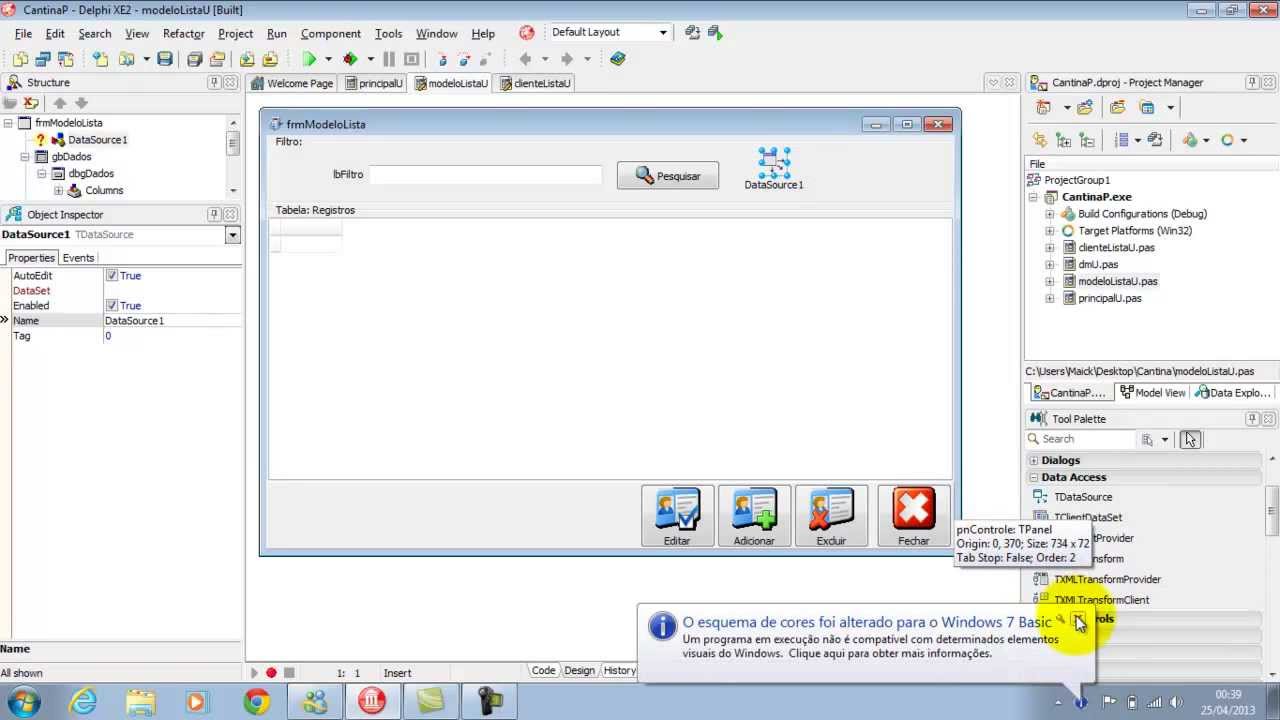Open Internet Explorer from the taskbar
The image size is (1280, 720).
[83, 702]
